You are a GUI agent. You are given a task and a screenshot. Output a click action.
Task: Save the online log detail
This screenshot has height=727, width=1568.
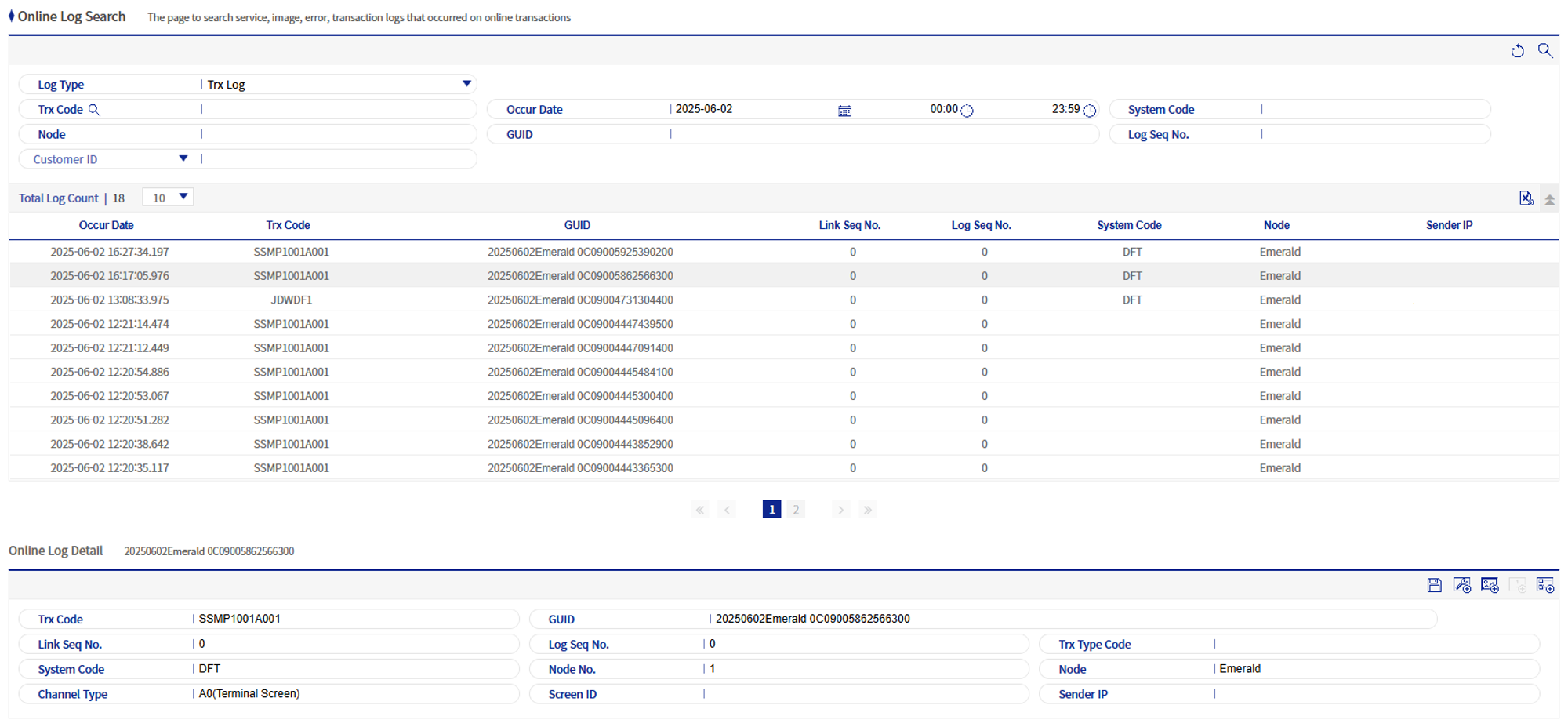click(x=1434, y=584)
